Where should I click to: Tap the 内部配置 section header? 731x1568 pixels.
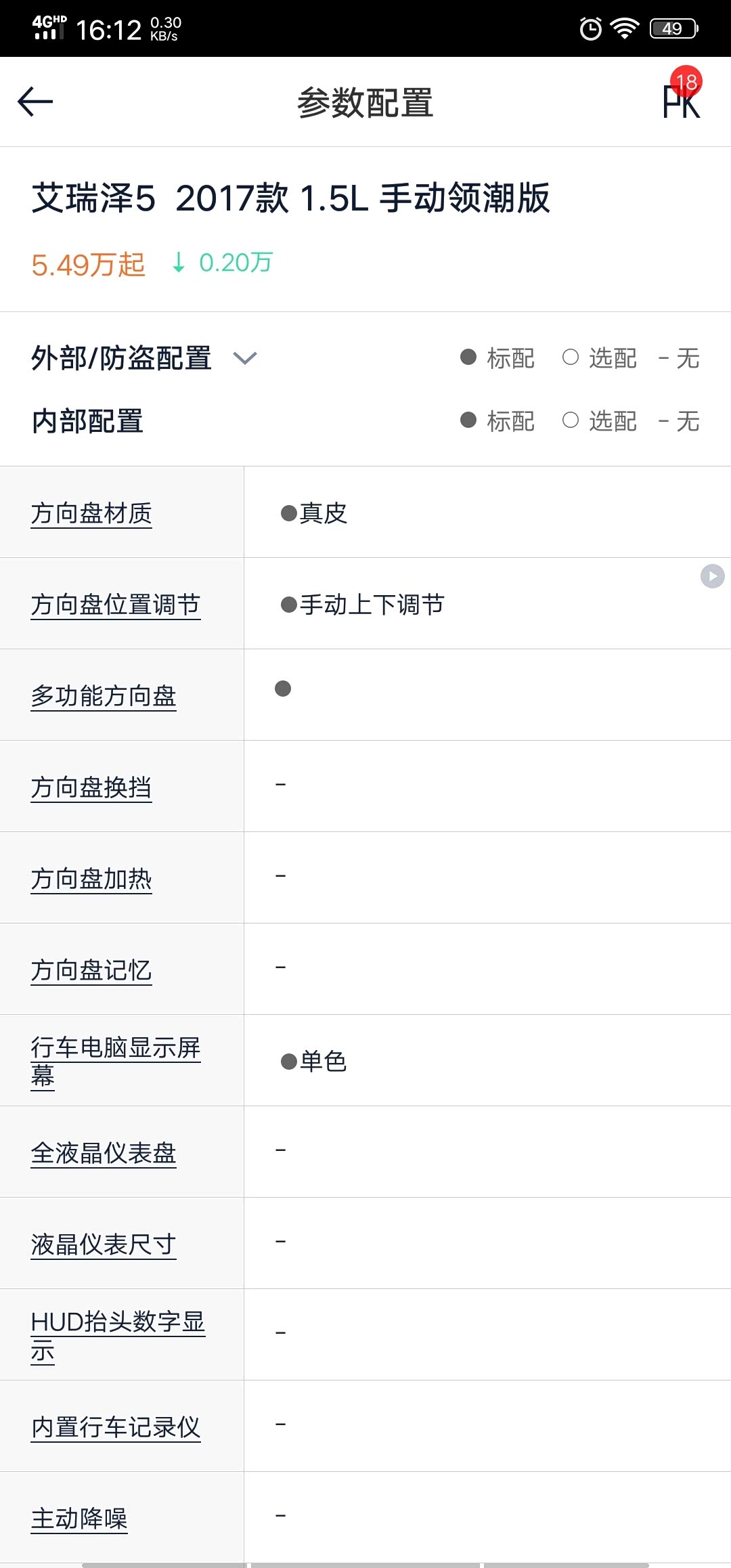[x=88, y=421]
